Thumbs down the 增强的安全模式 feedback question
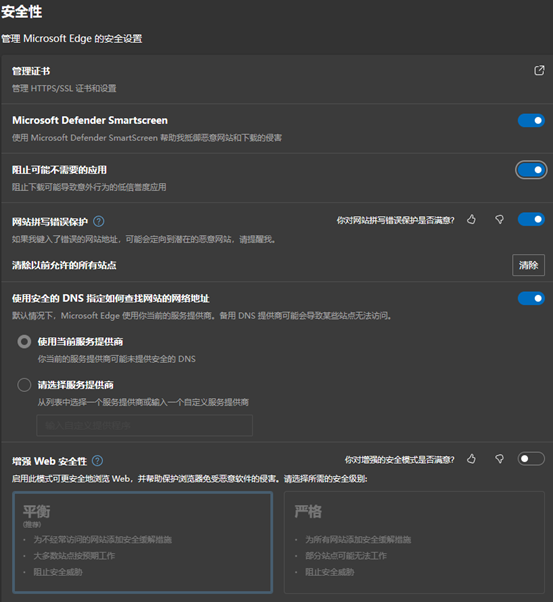Image resolution: width=553 pixels, height=602 pixels. coord(499,459)
